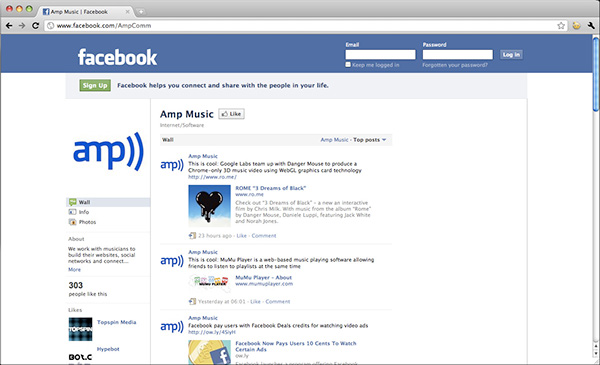Image resolution: width=600 pixels, height=365 pixels.
Task: Open a new browser tab
Action: click(x=141, y=12)
